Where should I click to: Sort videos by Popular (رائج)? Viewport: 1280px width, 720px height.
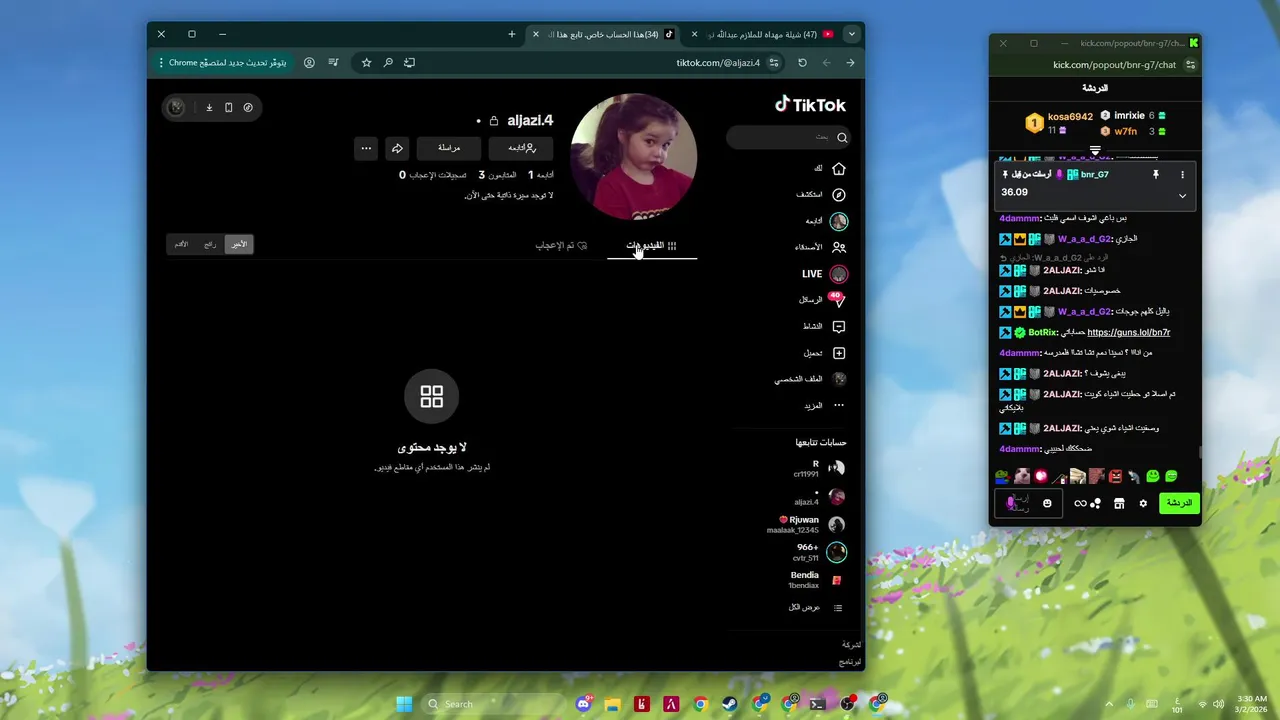coord(210,244)
